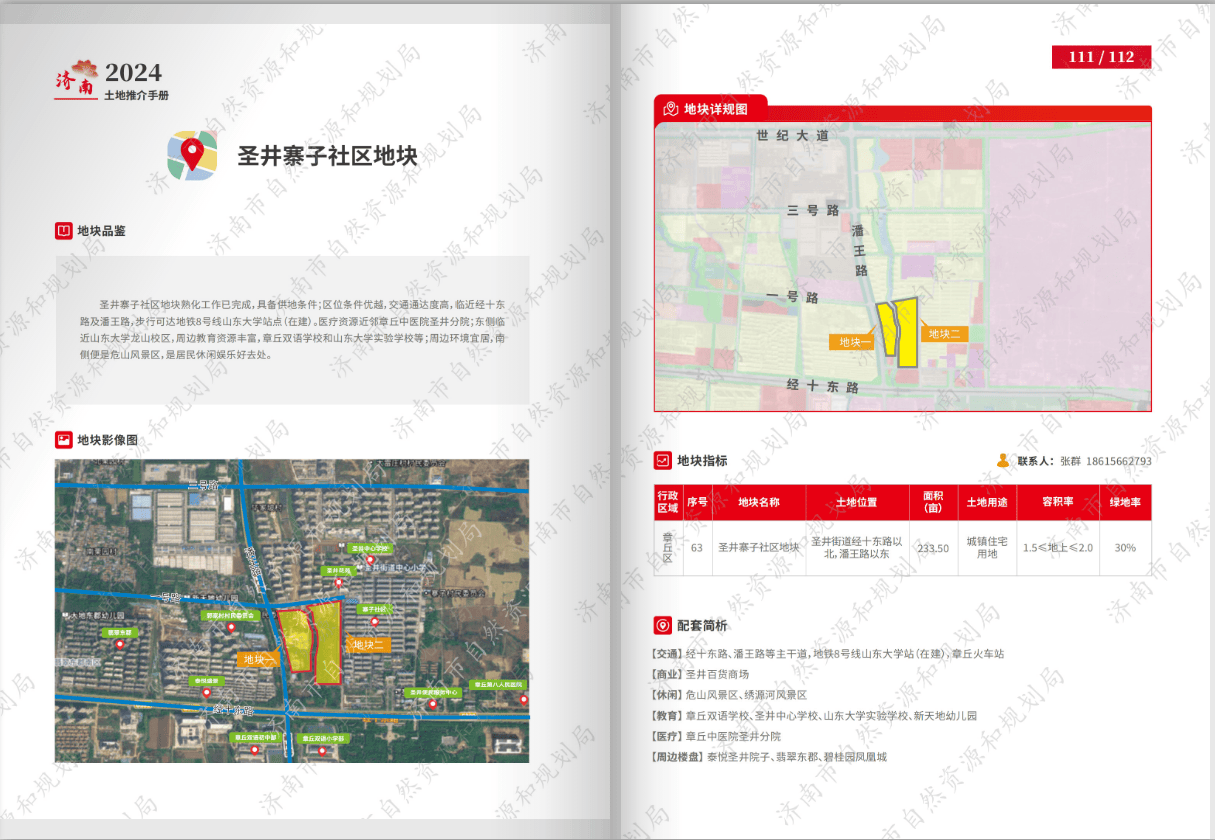Click the 面积(亩) table header
Screen dimensions: 1215x840
[x=933, y=502]
